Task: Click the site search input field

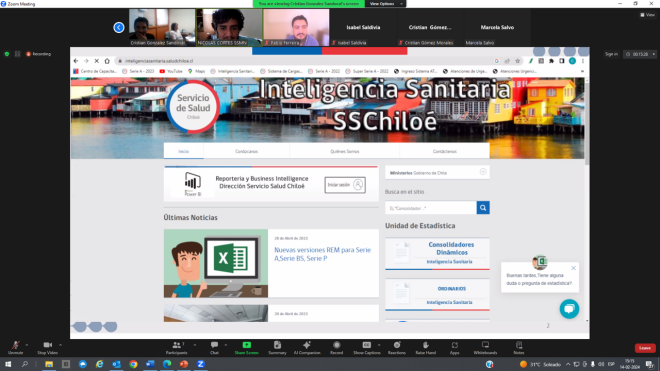Action: tap(431, 208)
